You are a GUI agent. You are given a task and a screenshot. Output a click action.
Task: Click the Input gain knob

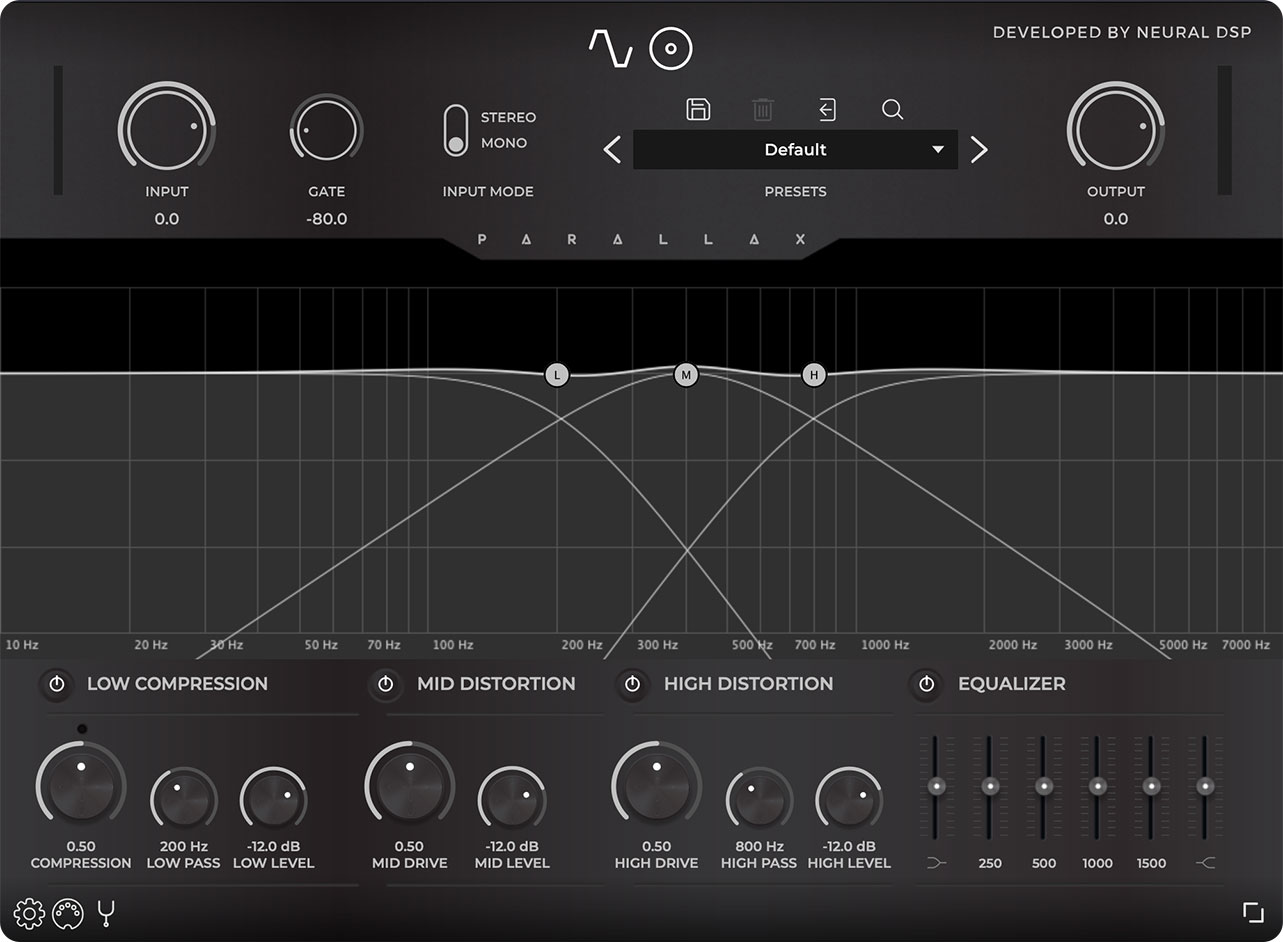coord(166,129)
